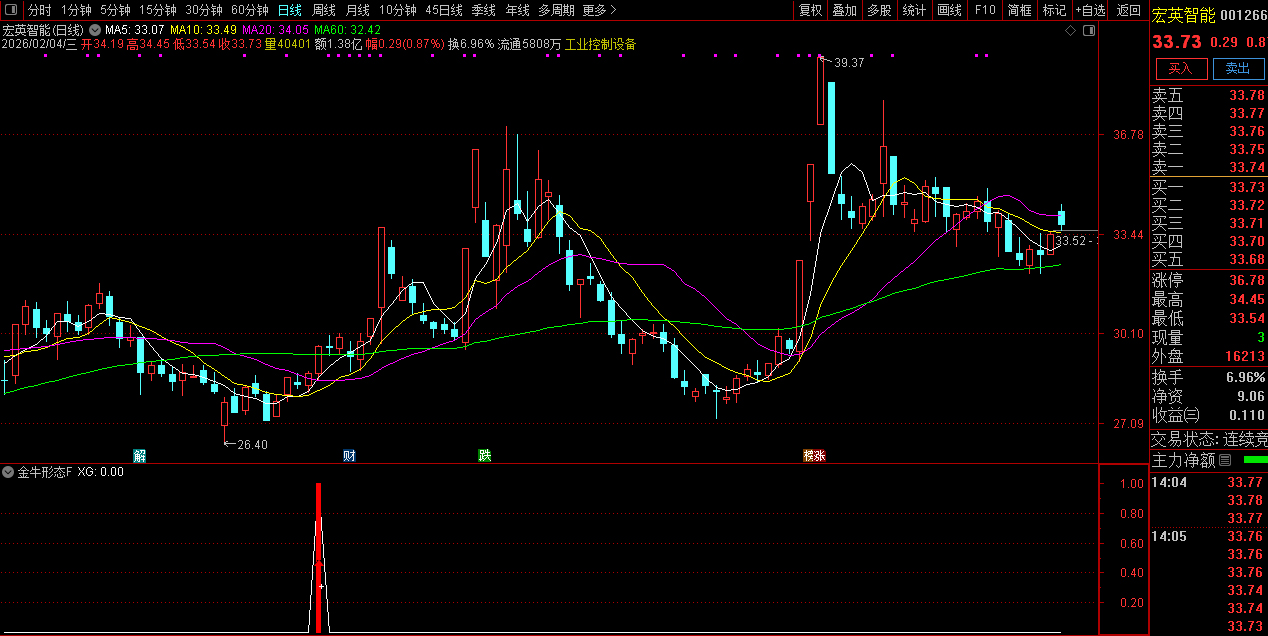The height and width of the screenshot is (636, 1268).
Task: Toggle 叠加 overlay on chart
Action: (845, 10)
